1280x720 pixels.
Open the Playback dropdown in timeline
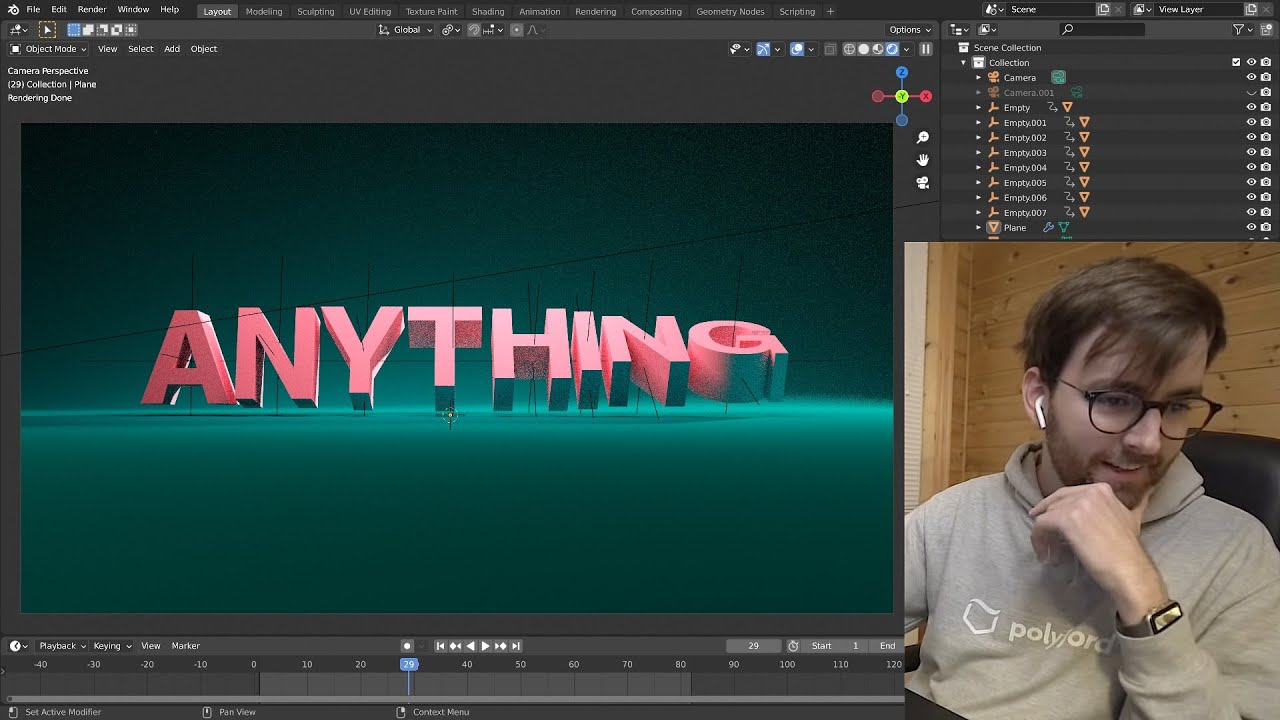62,646
